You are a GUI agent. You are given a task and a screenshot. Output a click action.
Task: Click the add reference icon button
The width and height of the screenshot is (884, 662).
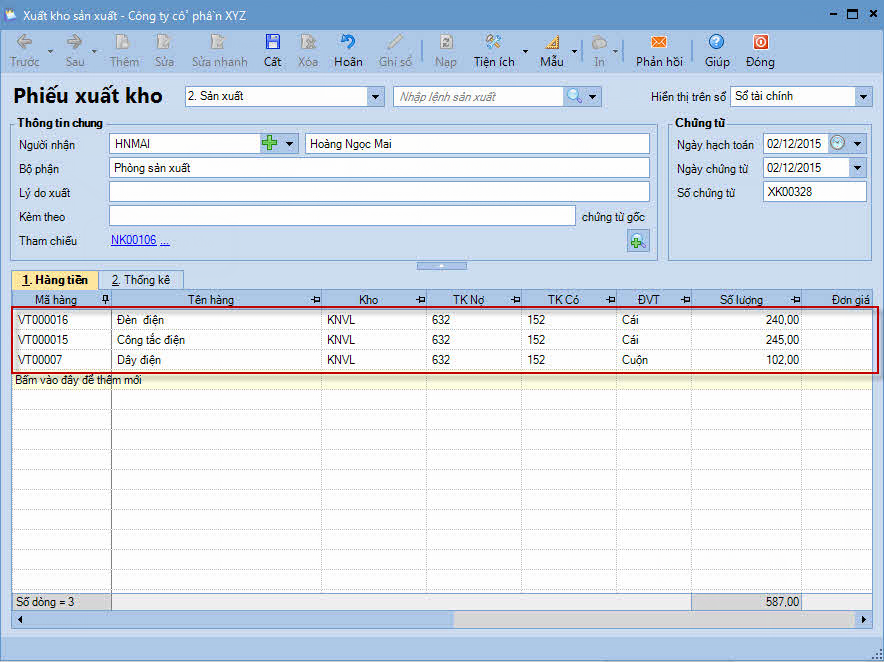pyautogui.click(x=637, y=240)
